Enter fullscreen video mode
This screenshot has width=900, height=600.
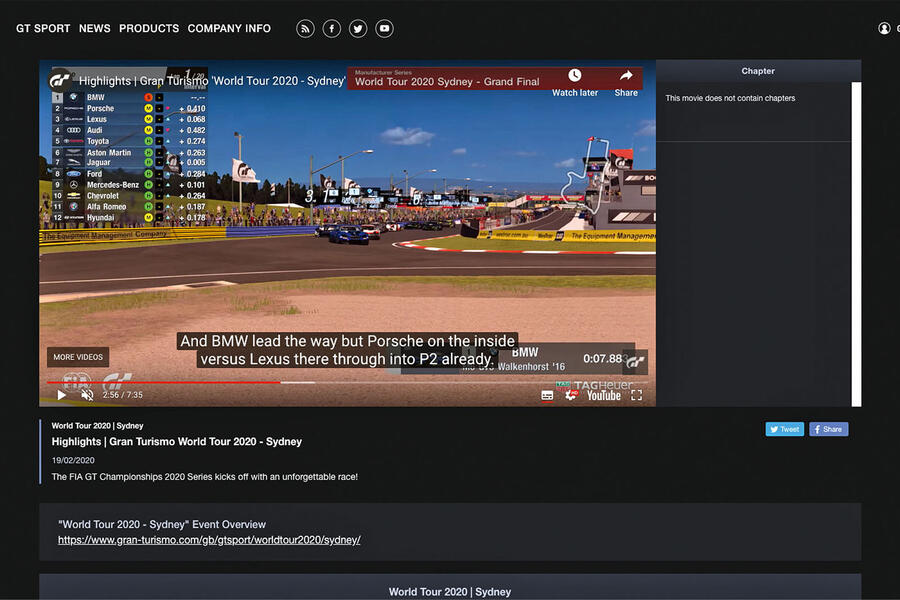[x=636, y=395]
